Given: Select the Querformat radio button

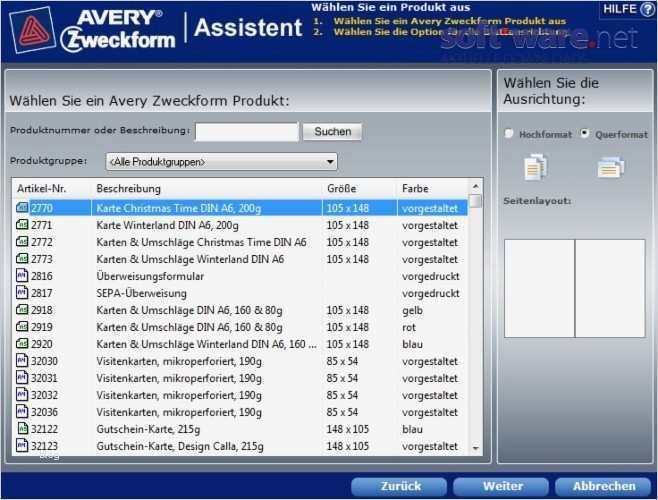Looking at the screenshot, I should click(x=584, y=134).
